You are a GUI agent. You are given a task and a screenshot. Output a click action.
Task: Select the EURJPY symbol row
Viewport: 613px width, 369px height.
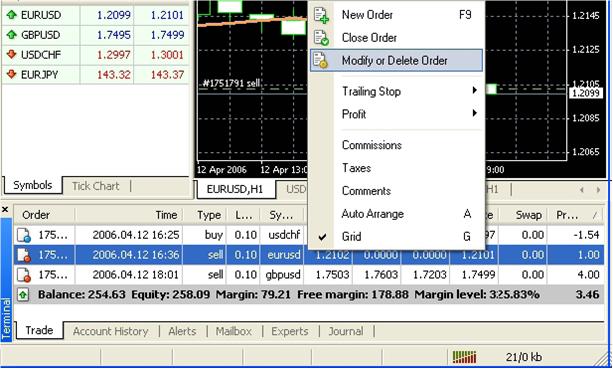coord(95,74)
